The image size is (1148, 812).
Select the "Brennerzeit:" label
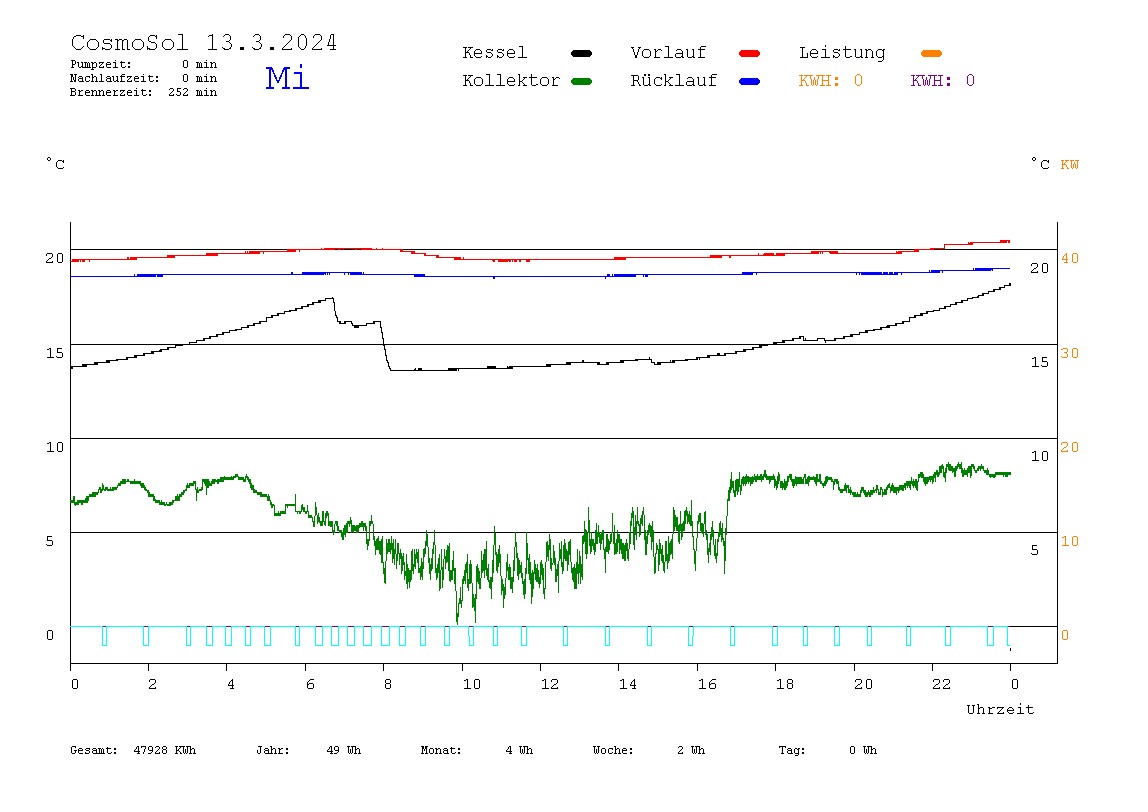pyautogui.click(x=111, y=92)
